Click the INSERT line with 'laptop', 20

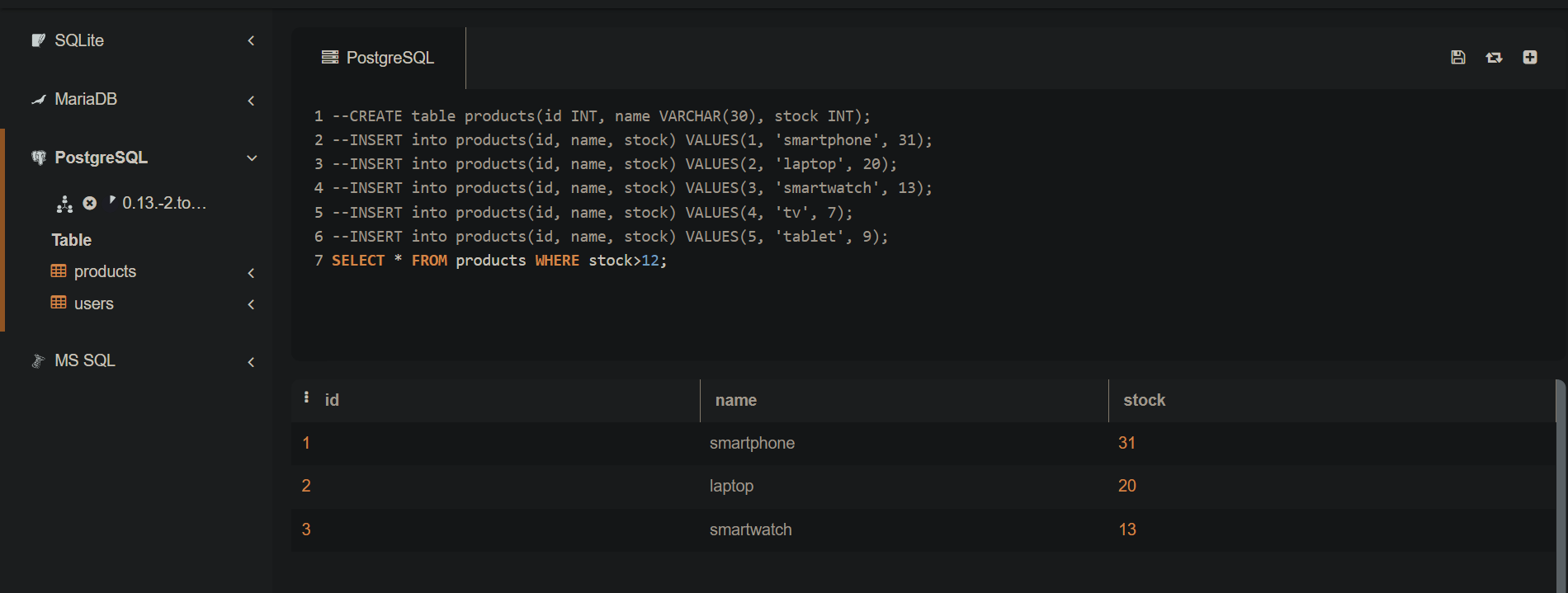coord(614,164)
